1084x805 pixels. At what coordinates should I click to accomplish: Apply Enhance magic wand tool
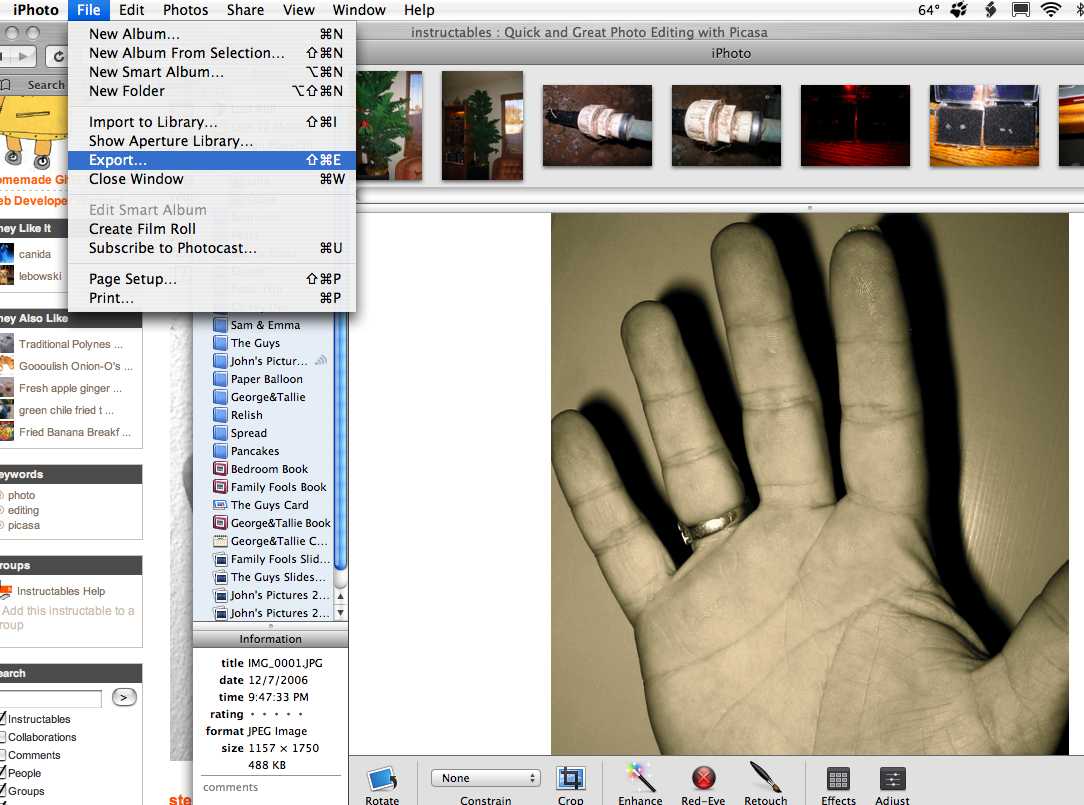[x=639, y=777]
